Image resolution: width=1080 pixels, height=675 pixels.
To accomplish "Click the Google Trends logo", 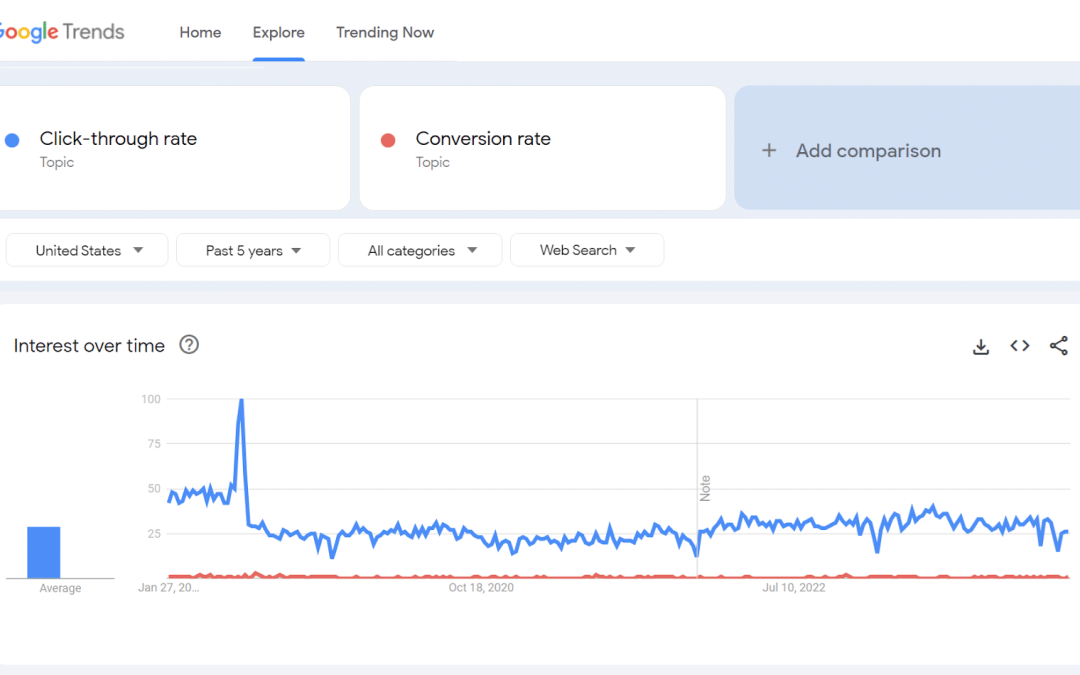I will point(62,31).
